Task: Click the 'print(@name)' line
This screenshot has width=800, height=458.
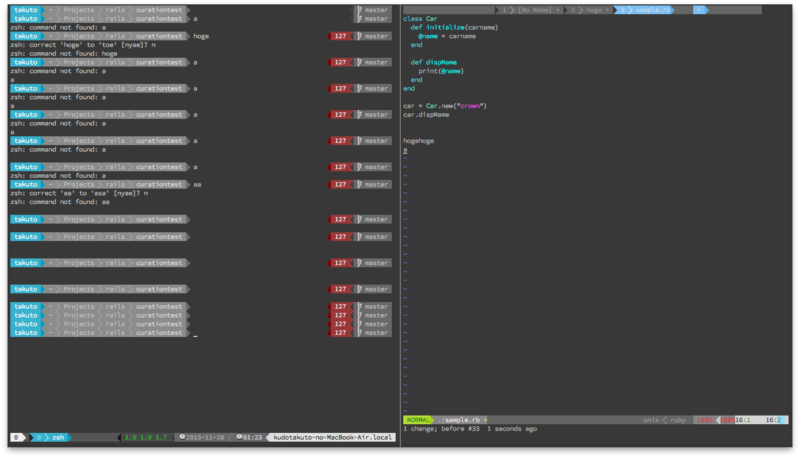Action: pos(441,71)
